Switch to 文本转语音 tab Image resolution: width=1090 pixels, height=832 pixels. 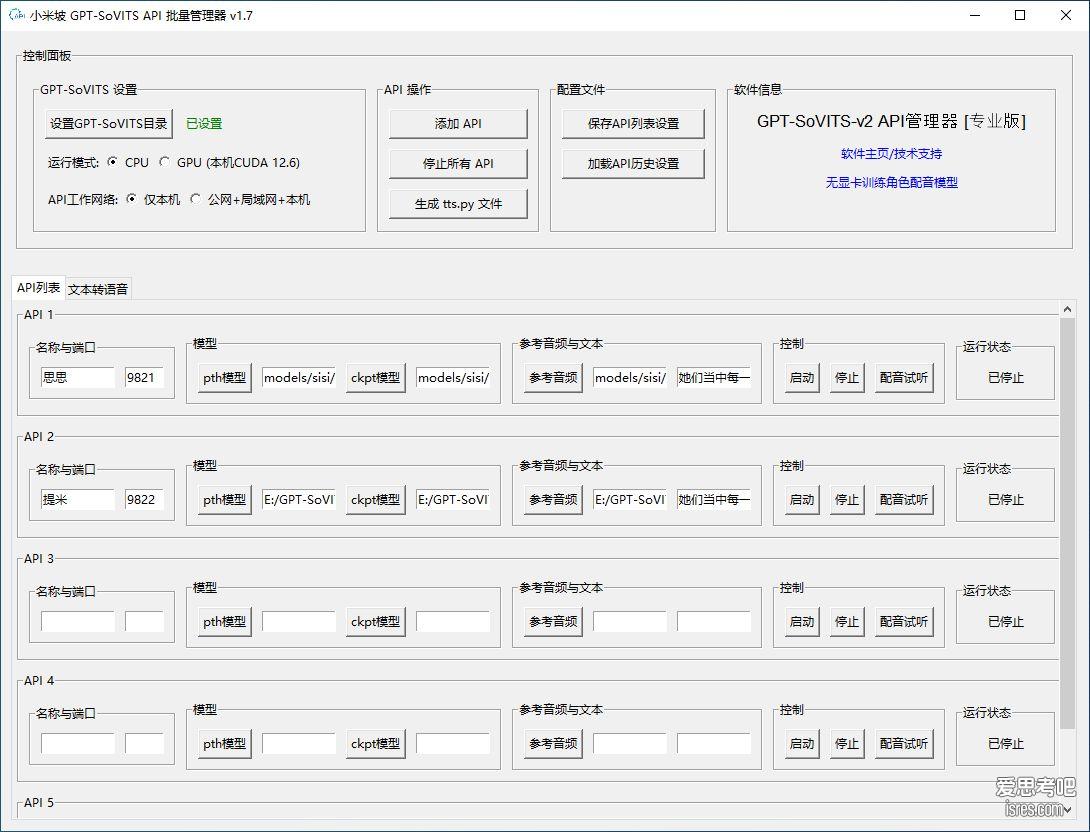point(98,289)
